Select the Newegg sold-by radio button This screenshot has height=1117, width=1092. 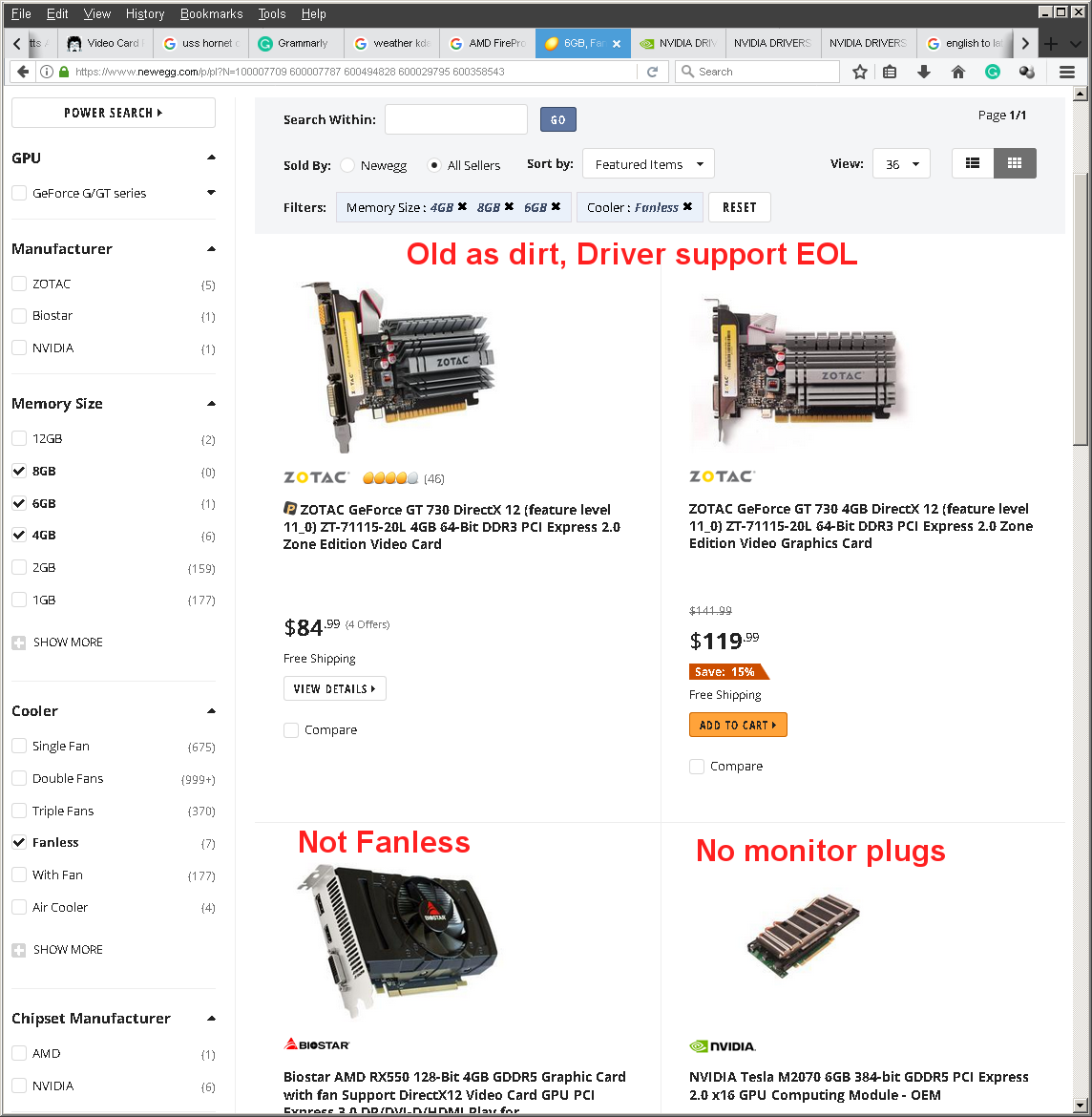347,165
